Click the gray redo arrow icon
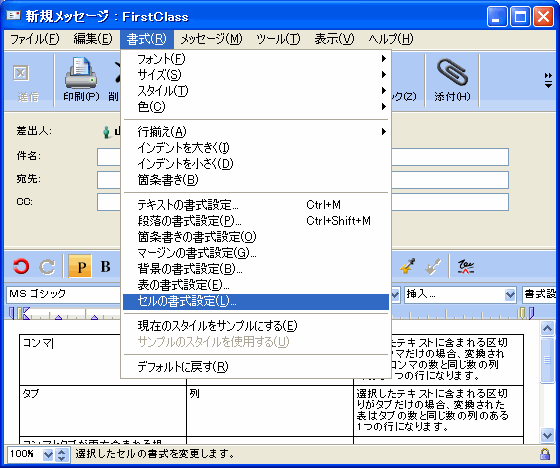The width and height of the screenshot is (560, 468). point(47,267)
